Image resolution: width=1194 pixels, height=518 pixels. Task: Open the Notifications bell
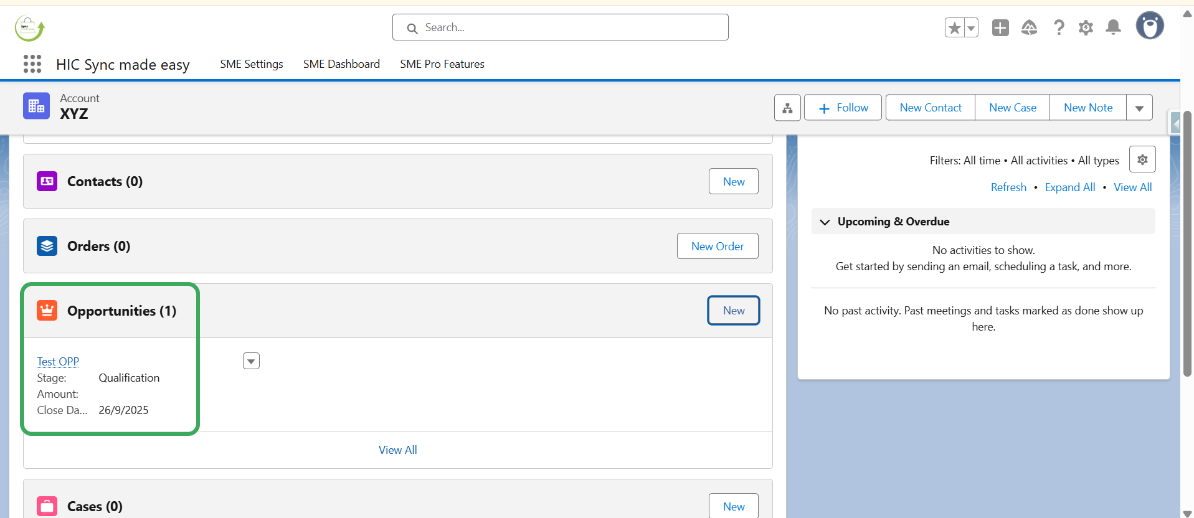click(x=1113, y=28)
